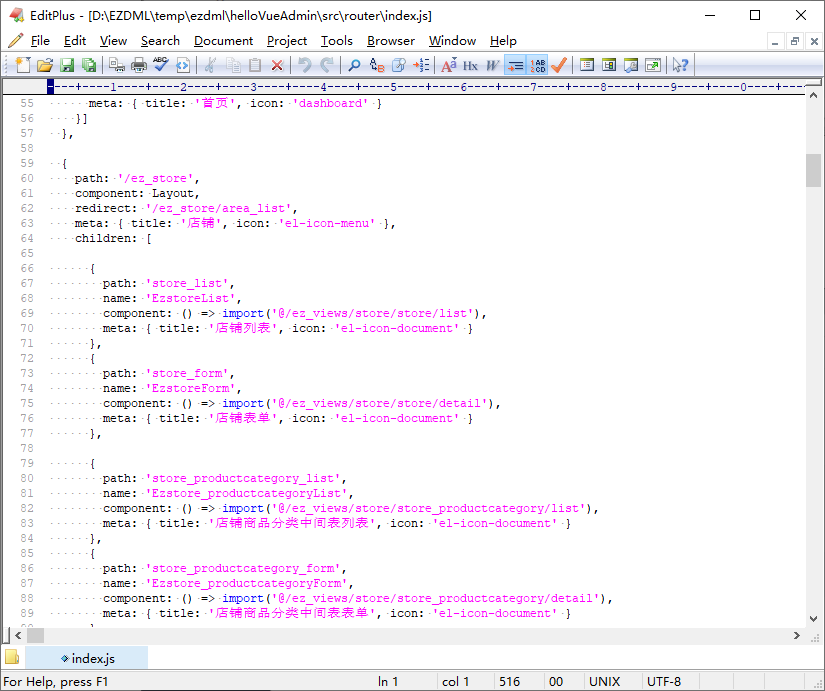Toggle the indent guide toolbar button

pos(515,64)
